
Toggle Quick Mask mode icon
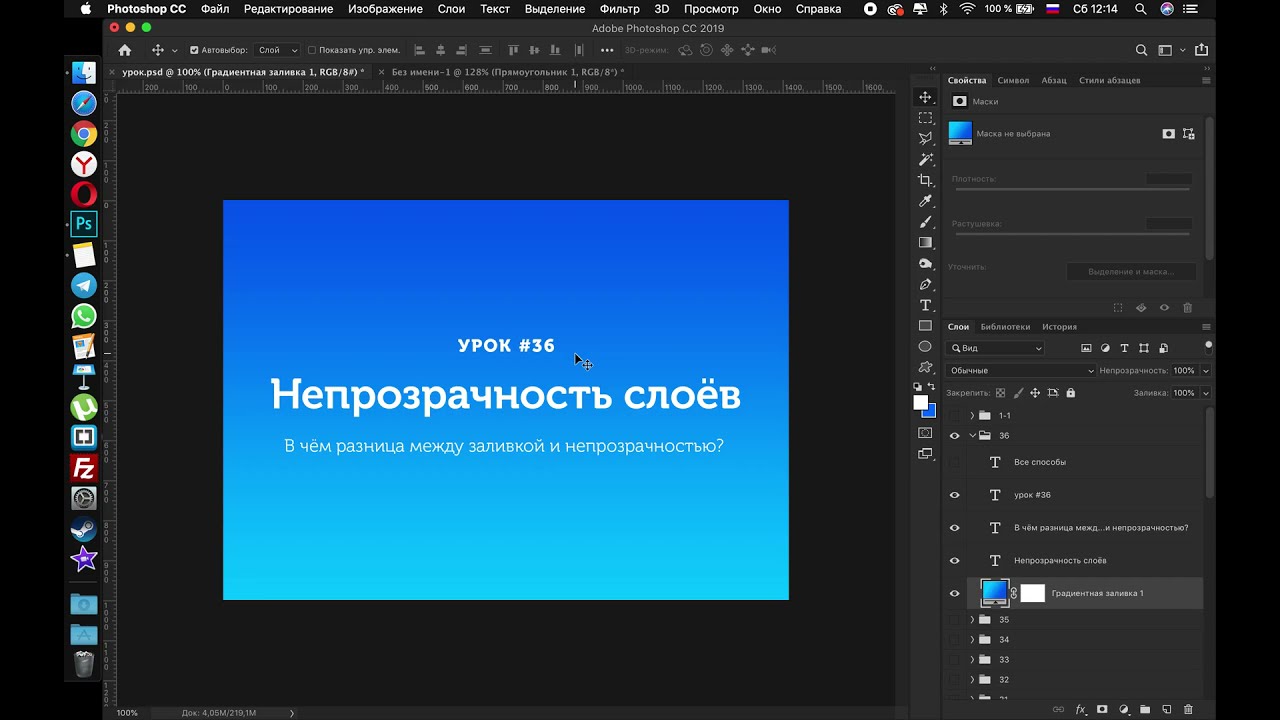pos(925,433)
